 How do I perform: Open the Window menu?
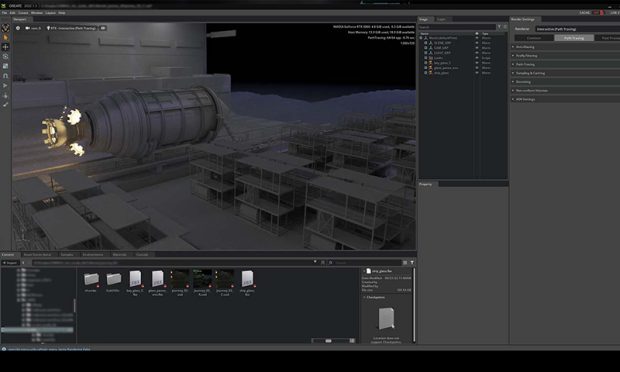(37, 13)
